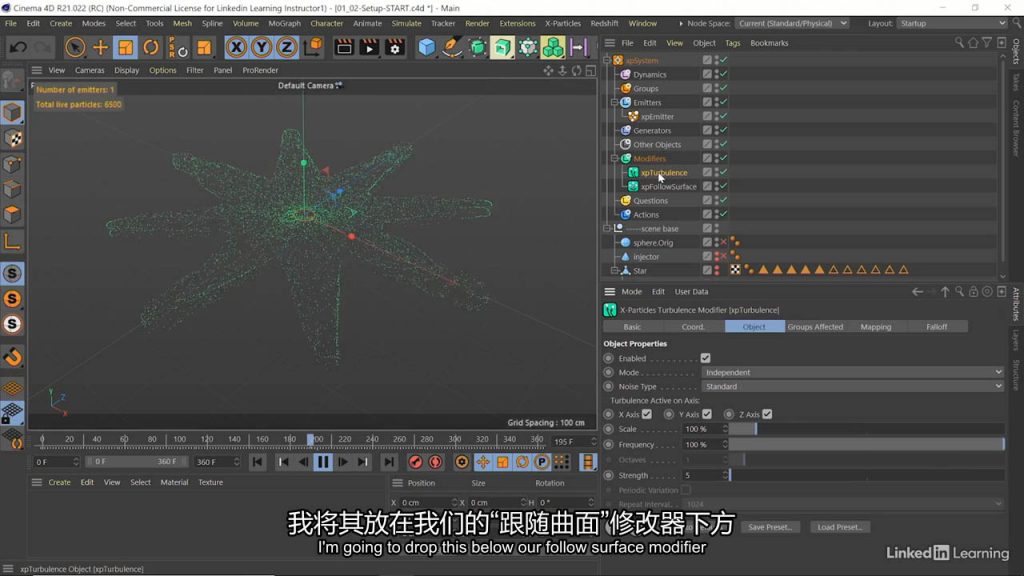The width and height of the screenshot is (1024, 576).
Task: Collapse the xpSystem tree node
Action: click(x=607, y=60)
